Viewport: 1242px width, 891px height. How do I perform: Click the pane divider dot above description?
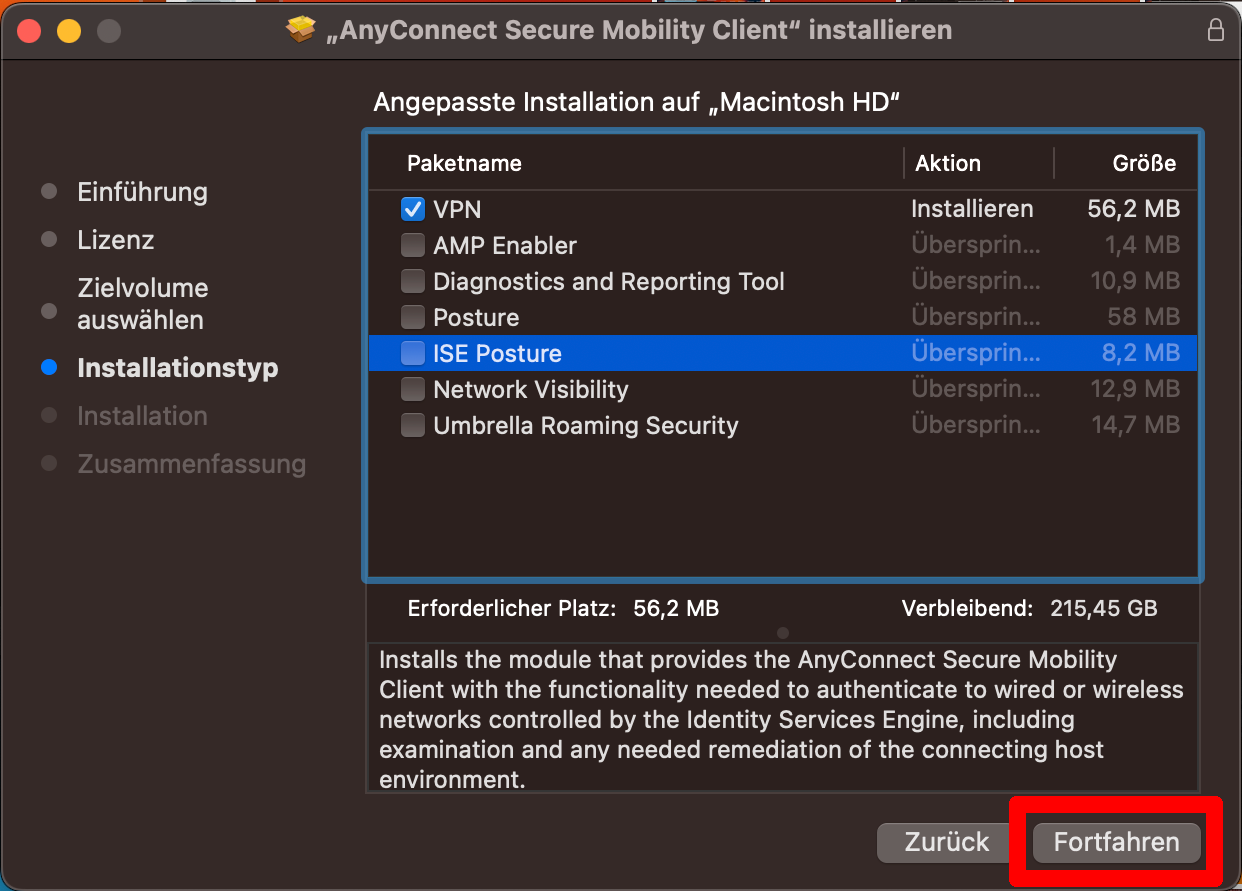[783, 632]
